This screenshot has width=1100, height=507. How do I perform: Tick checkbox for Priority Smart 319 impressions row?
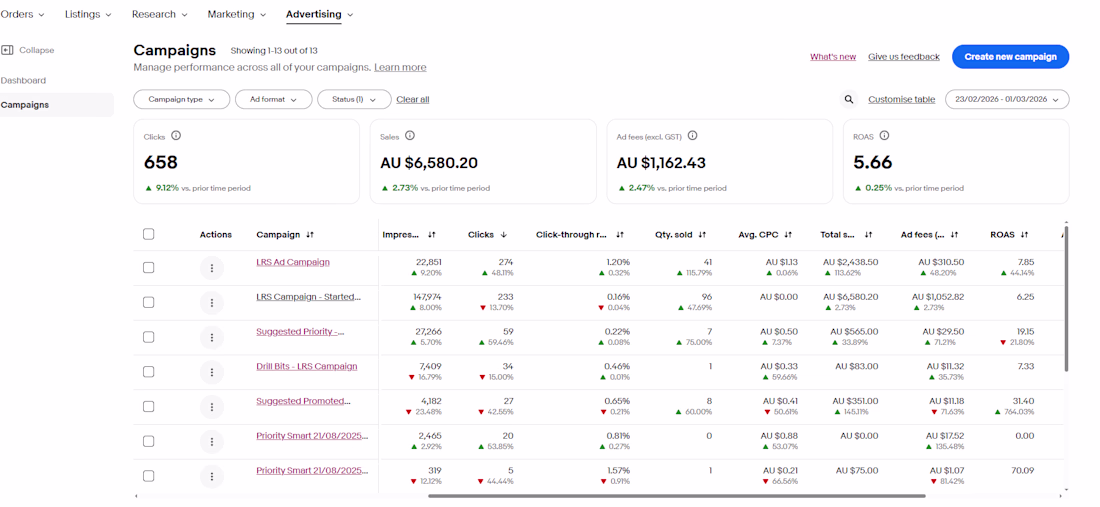[149, 476]
